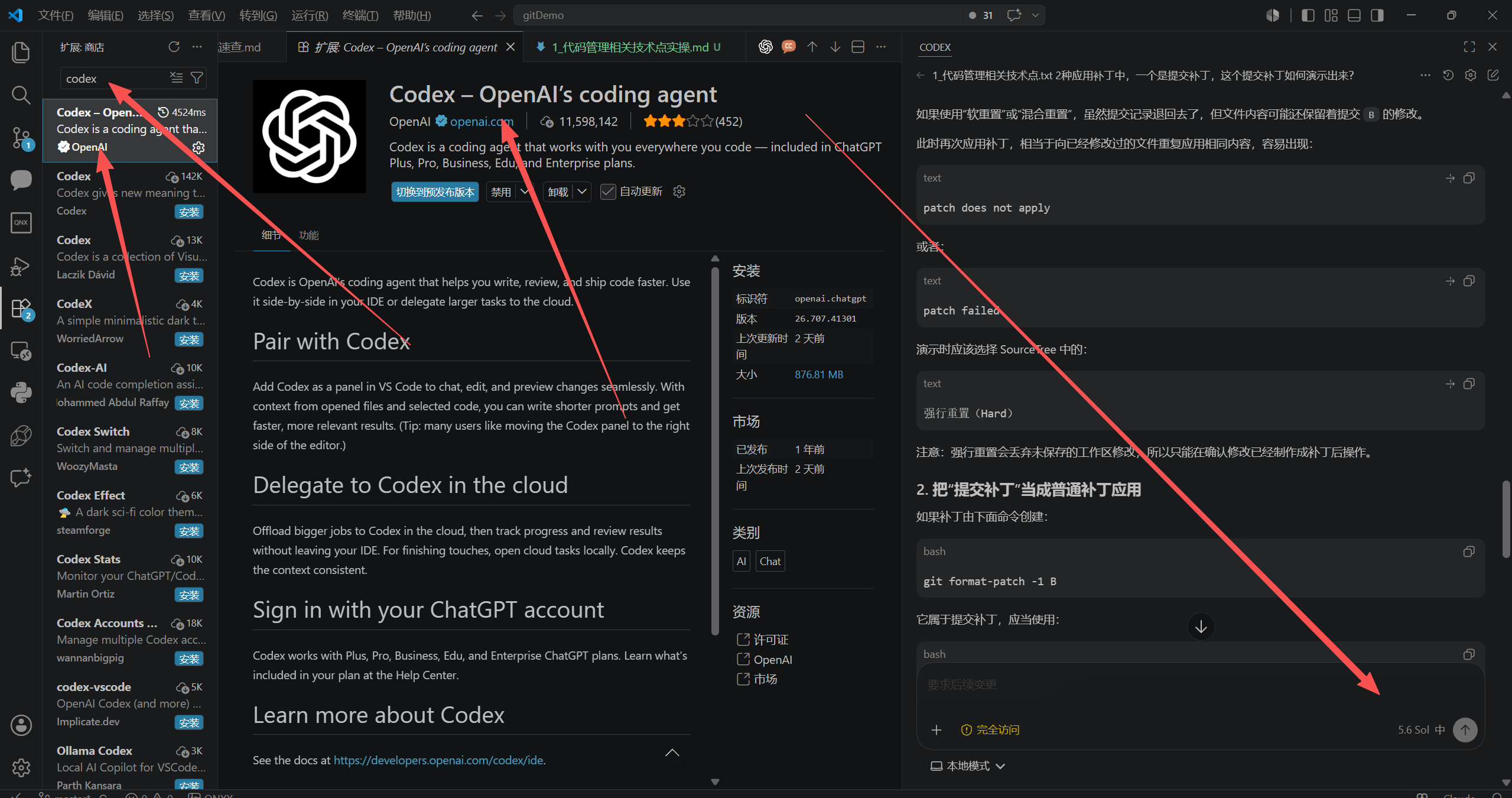
Task: Open the openai.com publisher link
Action: (482, 122)
